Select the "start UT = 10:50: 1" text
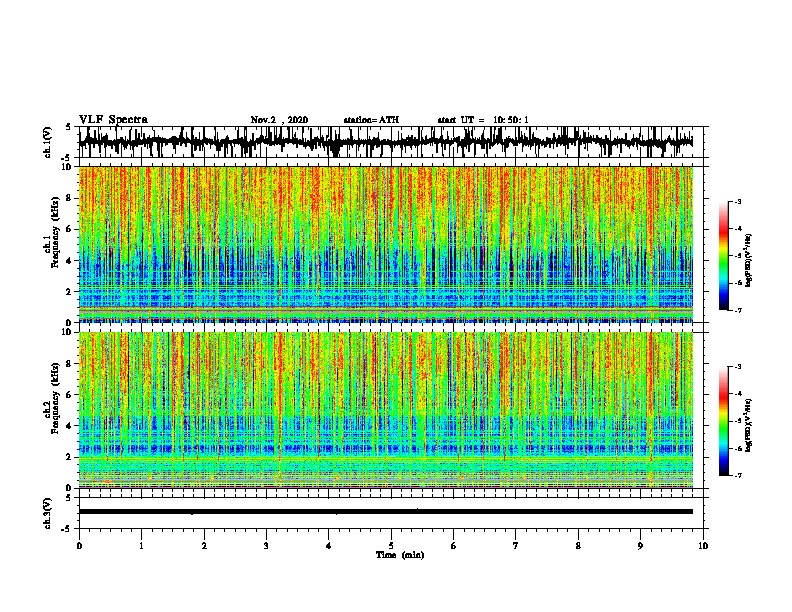Image resolution: width=792 pixels, height=612 pixels. (x=483, y=120)
